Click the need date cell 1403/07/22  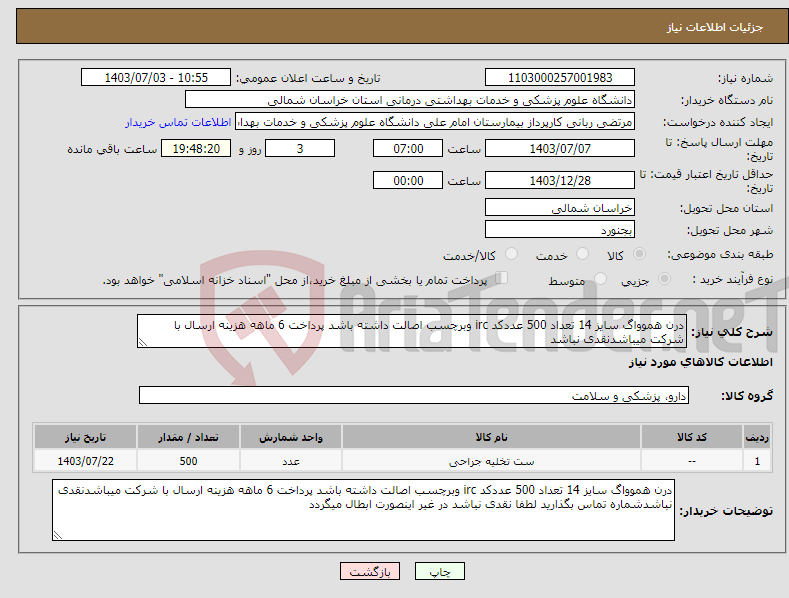point(86,461)
